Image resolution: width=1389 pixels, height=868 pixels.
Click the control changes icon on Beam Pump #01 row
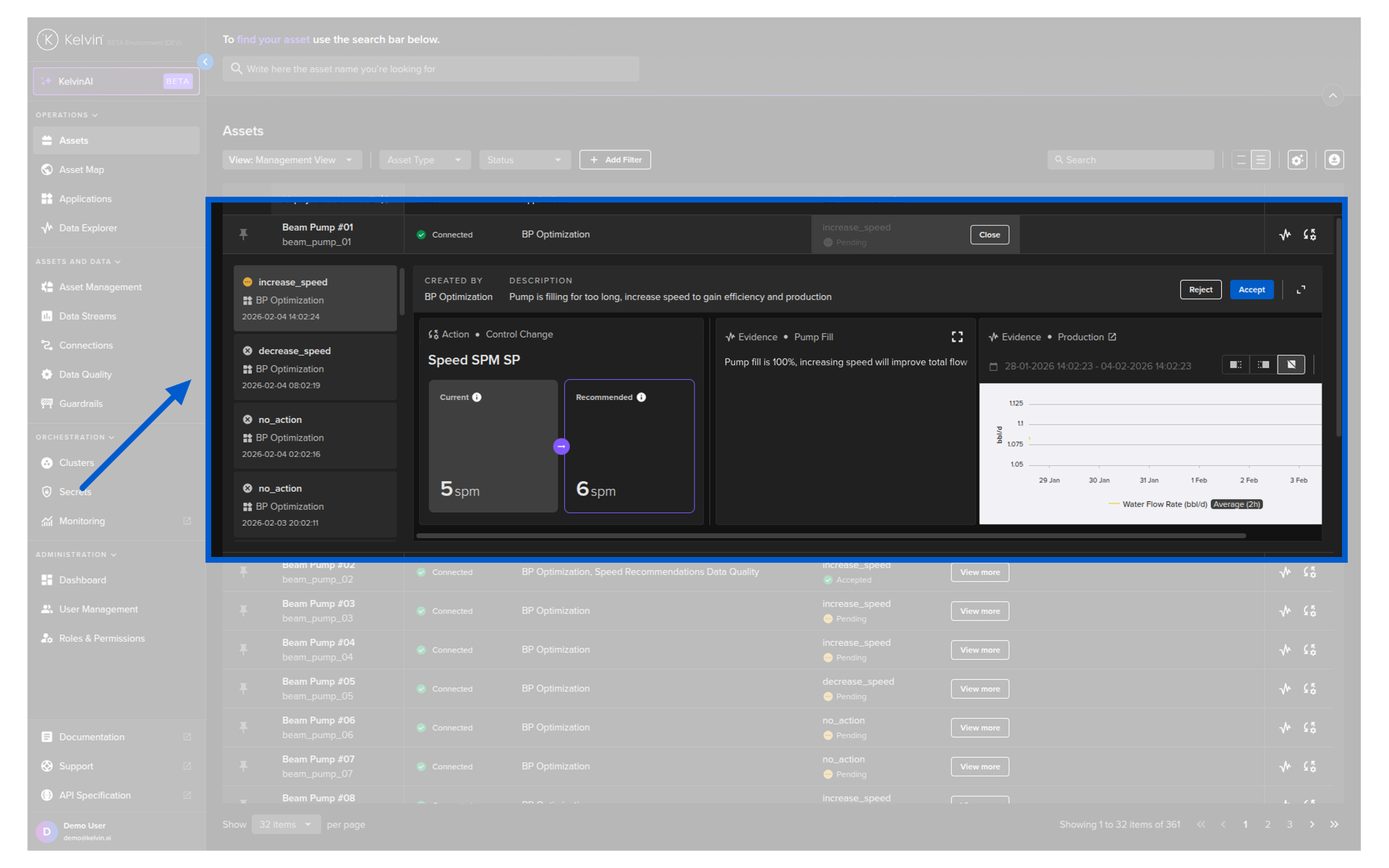[1309, 234]
